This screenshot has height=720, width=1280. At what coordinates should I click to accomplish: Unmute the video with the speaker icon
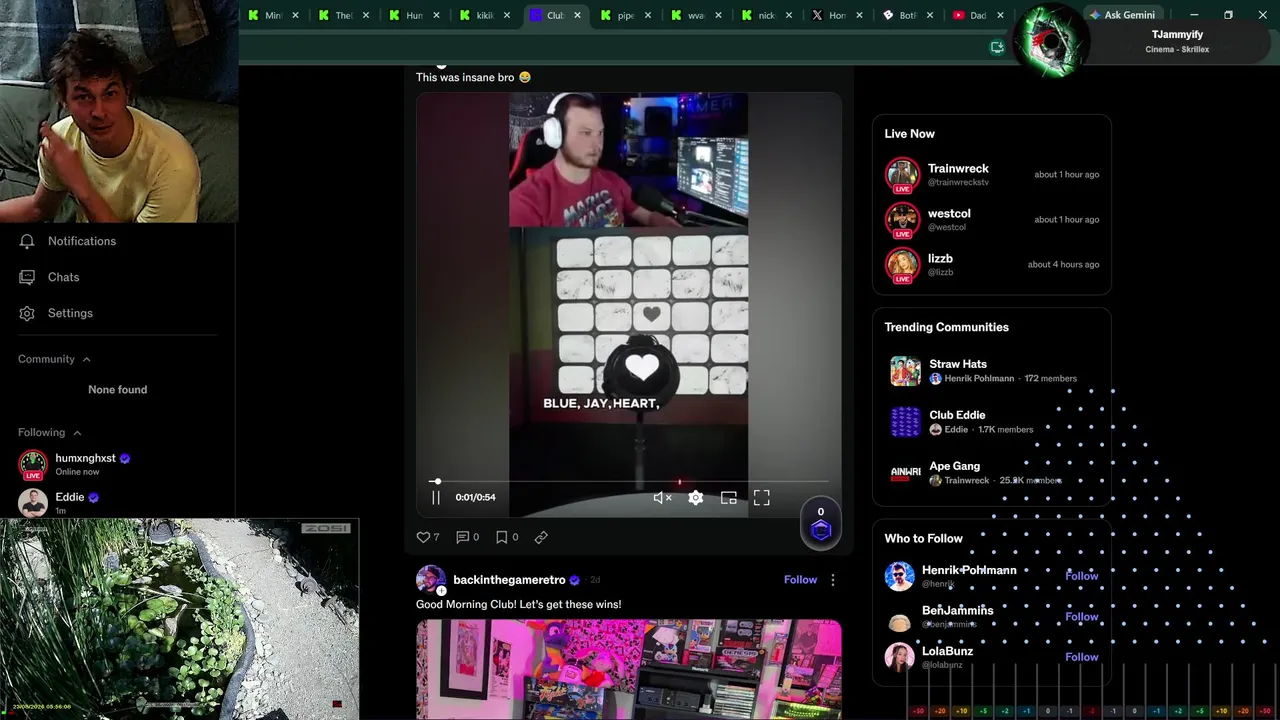(x=662, y=498)
